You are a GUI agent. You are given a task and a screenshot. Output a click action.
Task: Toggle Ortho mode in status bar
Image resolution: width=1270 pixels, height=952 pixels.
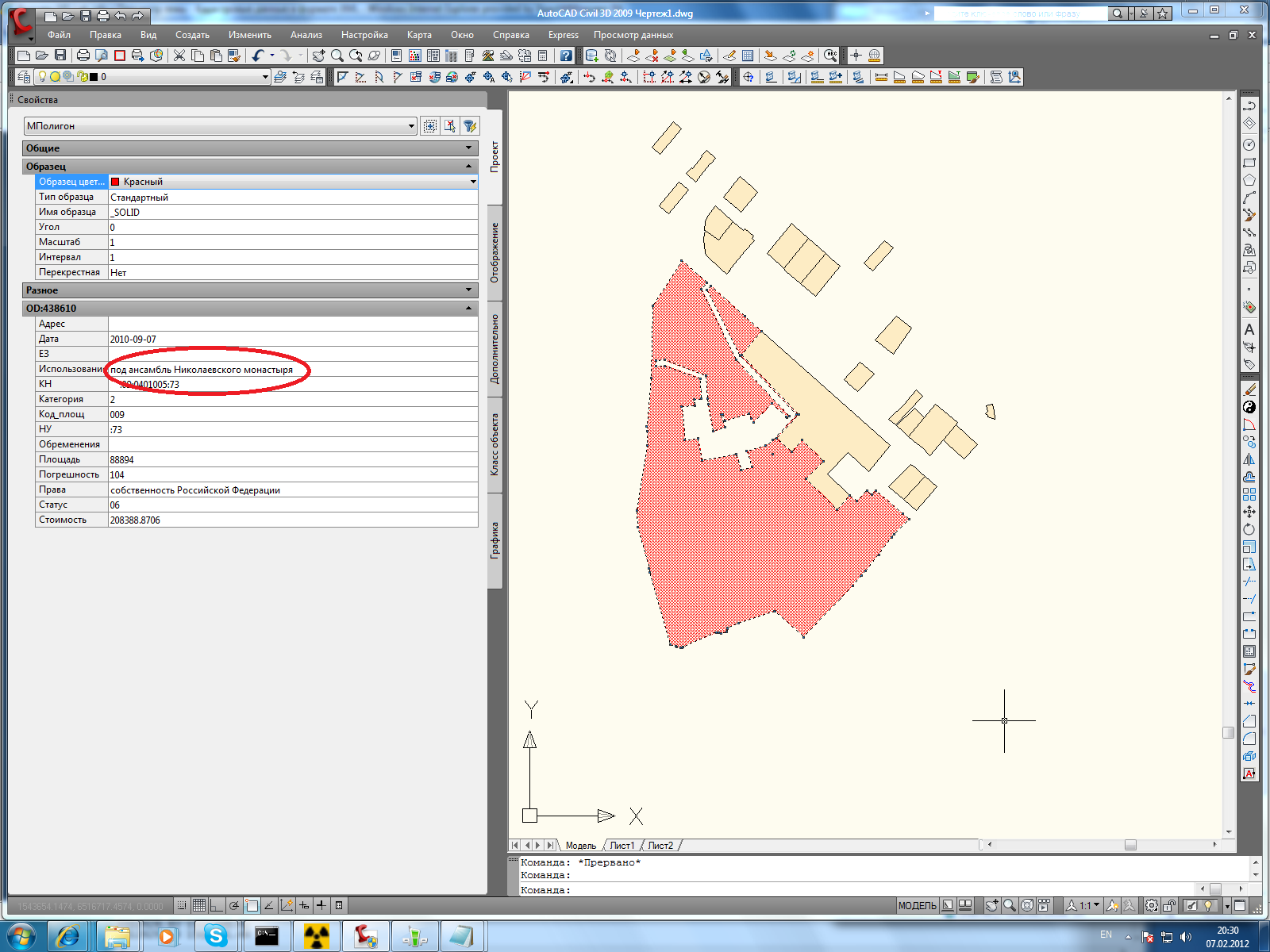pos(217,905)
